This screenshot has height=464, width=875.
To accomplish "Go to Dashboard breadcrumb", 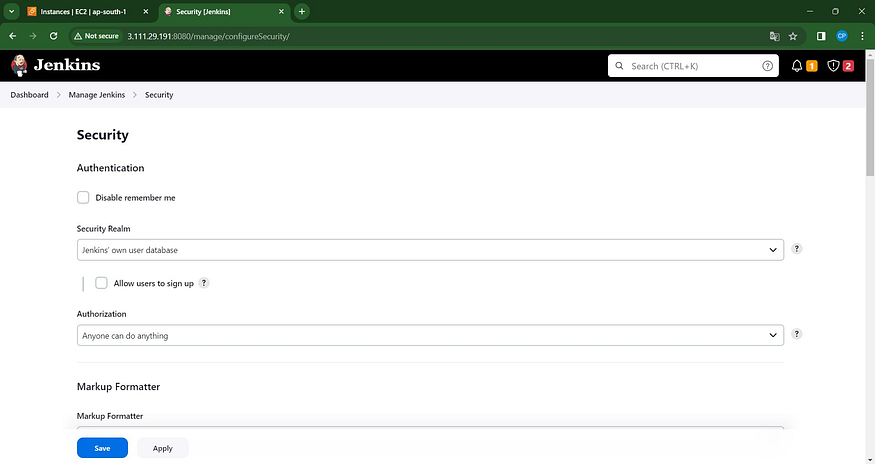I will (x=30, y=95).
